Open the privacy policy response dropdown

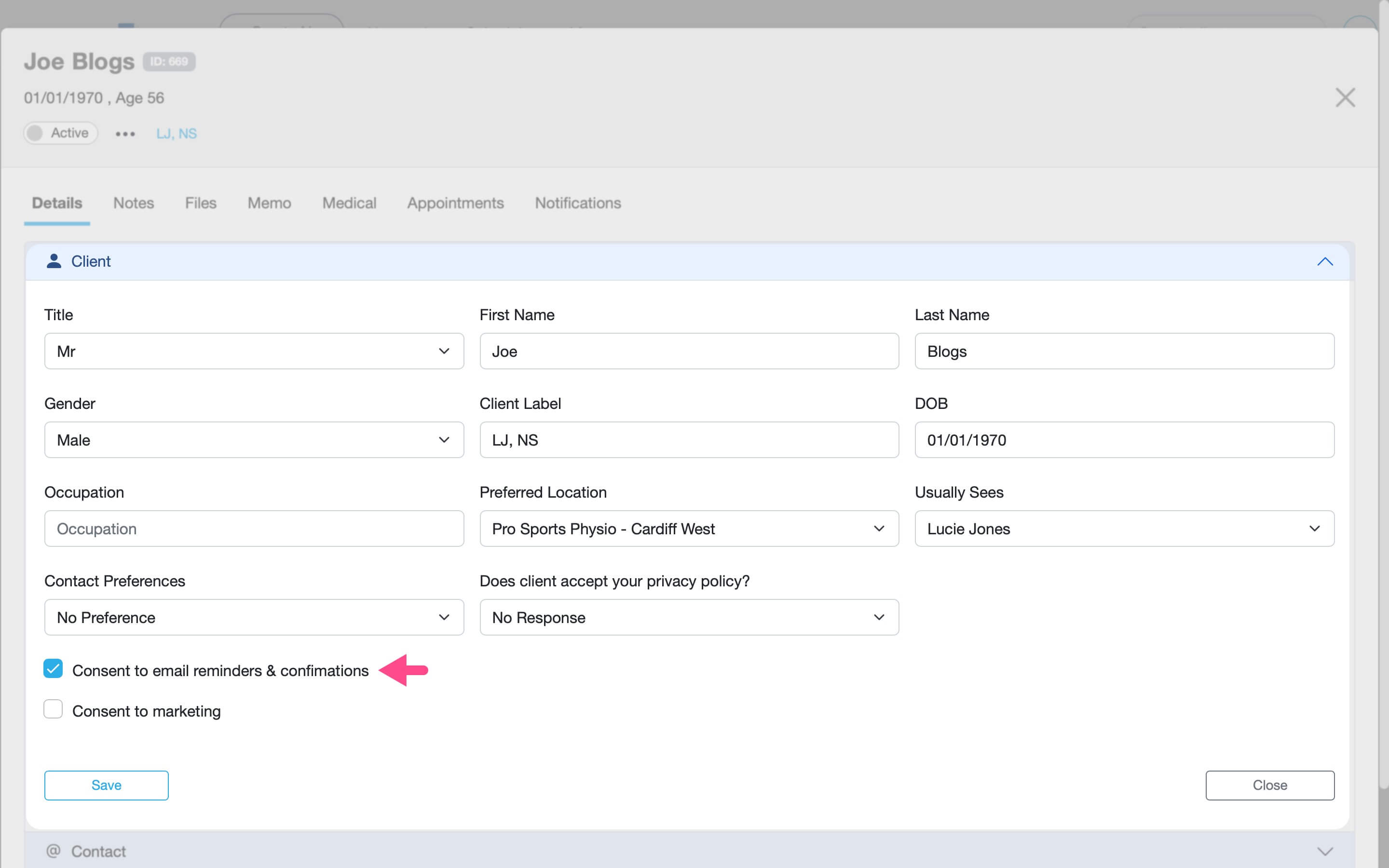(879, 617)
